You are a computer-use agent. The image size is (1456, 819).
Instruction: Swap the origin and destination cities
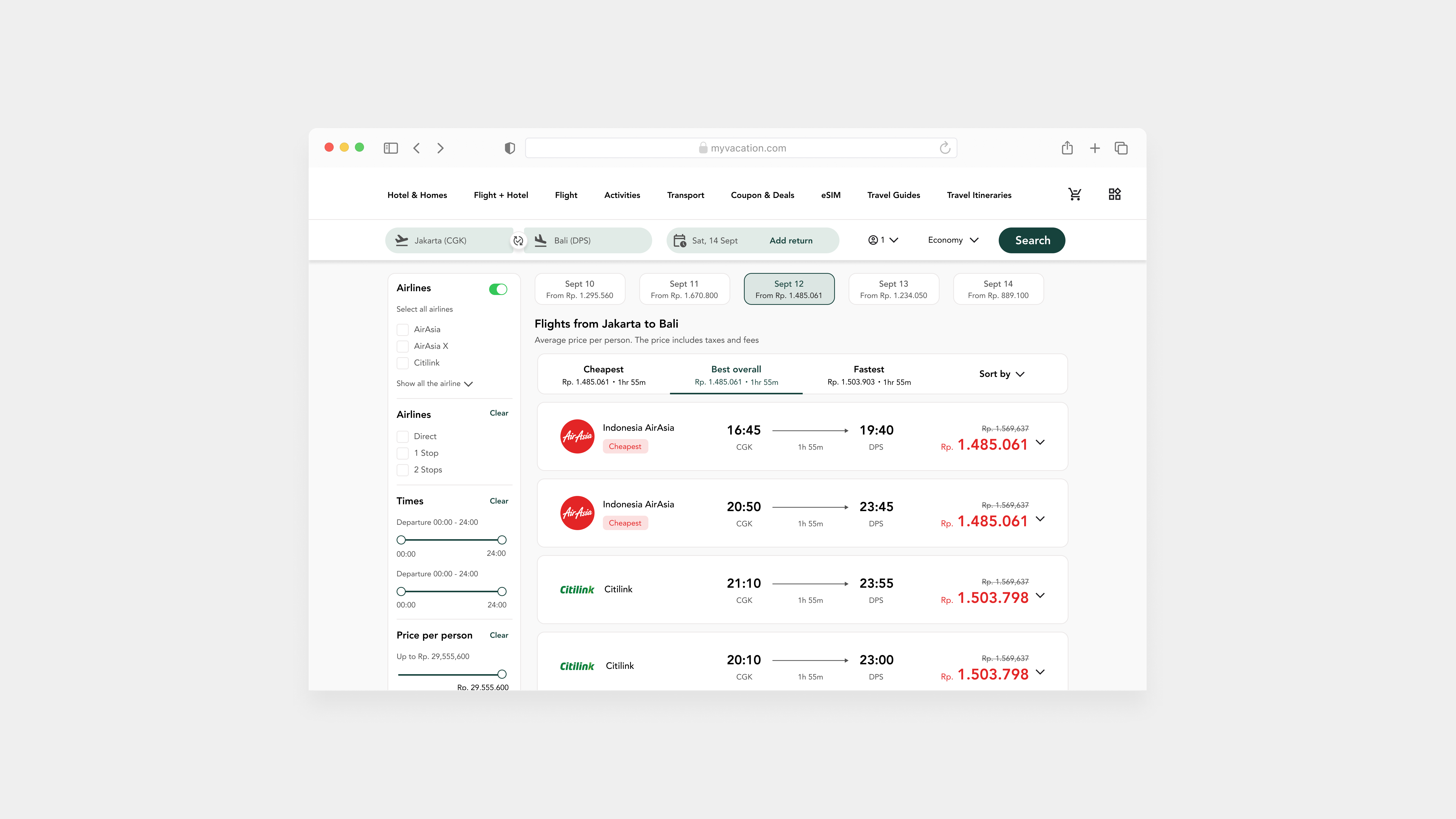pyautogui.click(x=518, y=241)
